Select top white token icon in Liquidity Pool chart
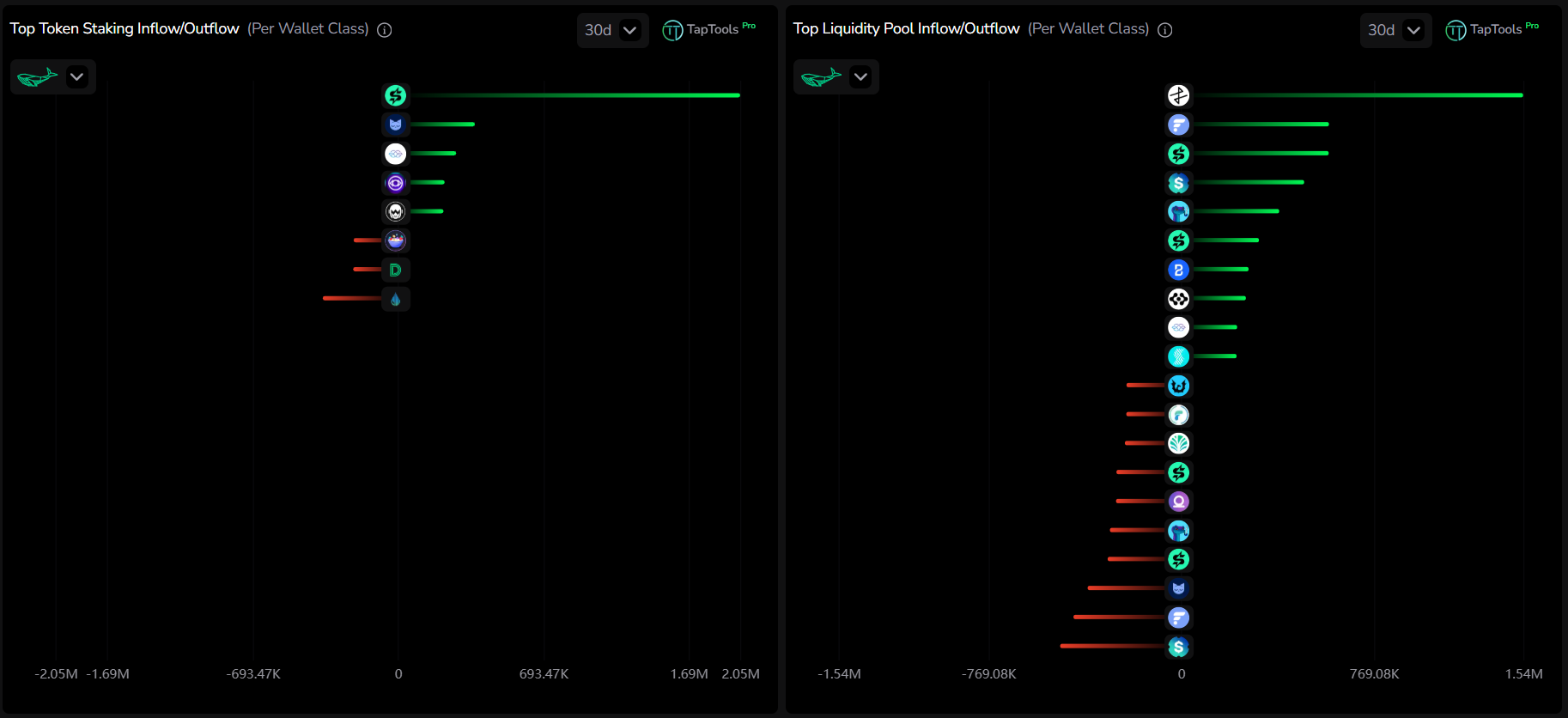The height and width of the screenshot is (718, 1568). point(1178,95)
